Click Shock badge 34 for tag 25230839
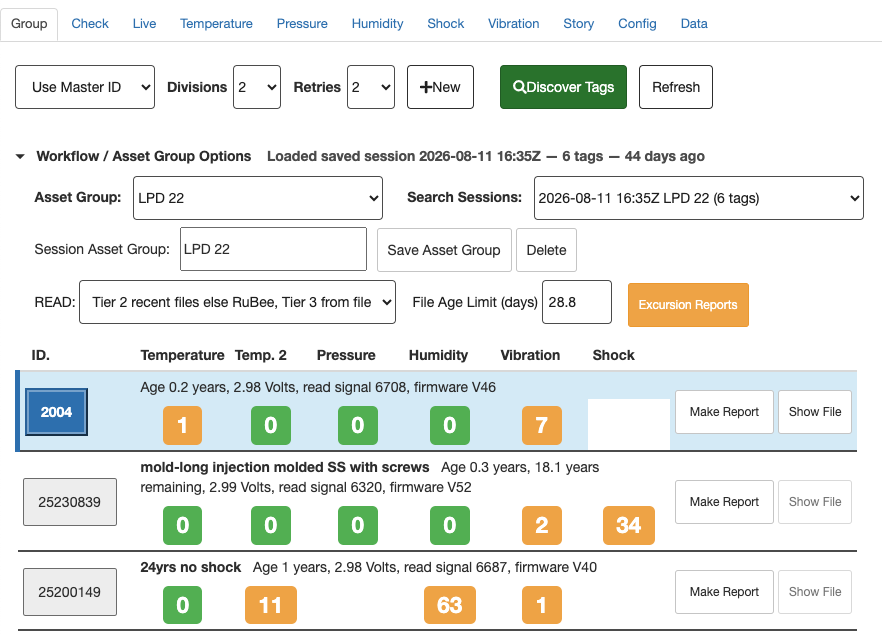This screenshot has width=882, height=635. (629, 525)
